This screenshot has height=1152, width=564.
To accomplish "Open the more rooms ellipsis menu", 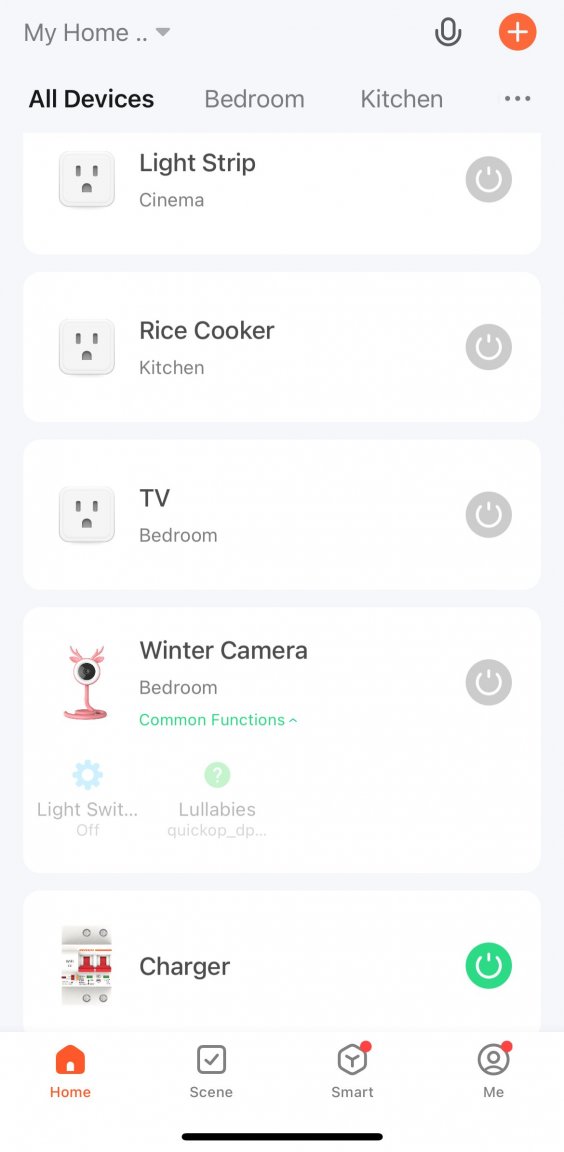I will pos(517,98).
